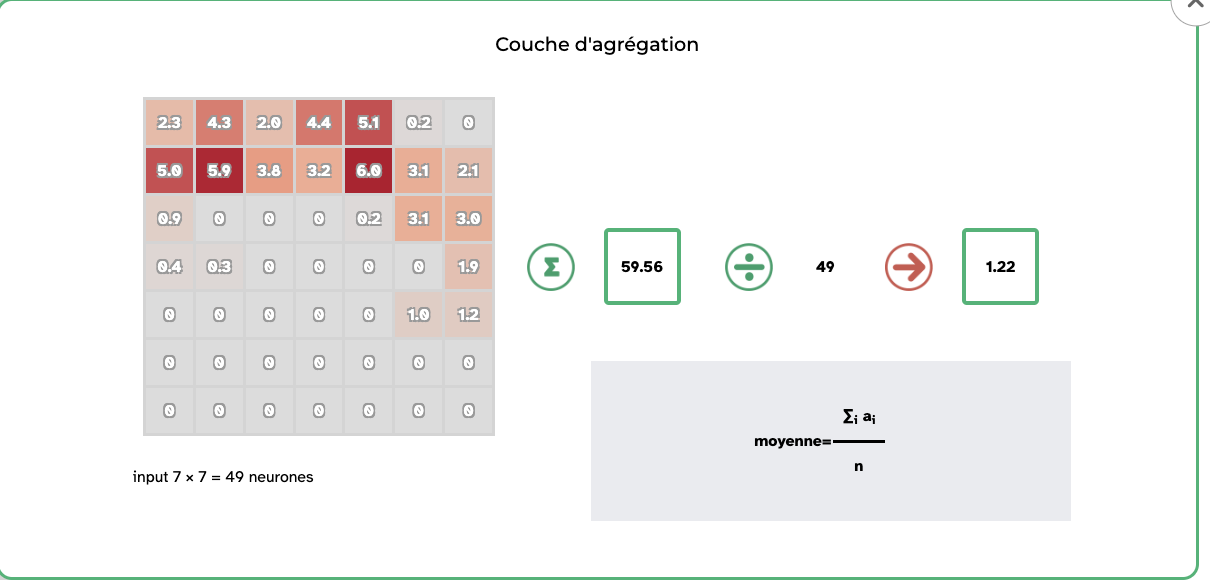The image size is (1210, 580).
Task: Click the moyenne formula panel
Action: [830, 441]
